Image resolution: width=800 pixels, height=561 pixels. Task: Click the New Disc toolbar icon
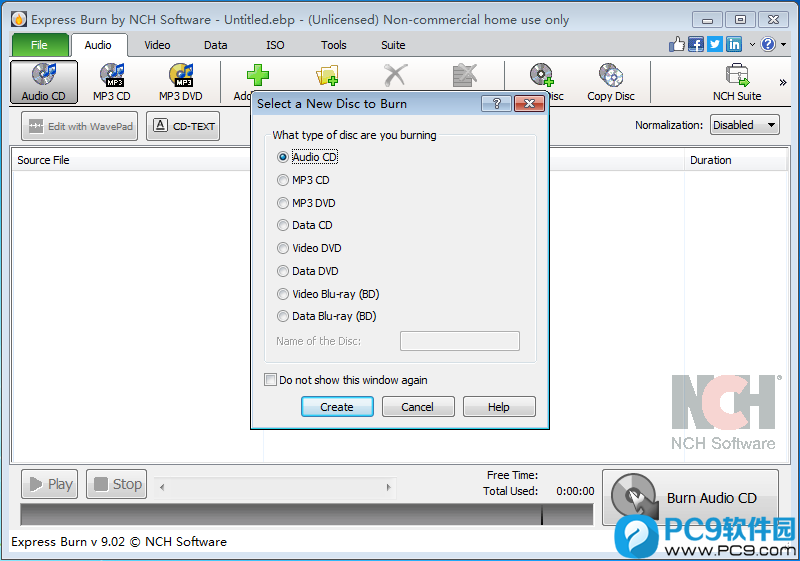coord(541,75)
